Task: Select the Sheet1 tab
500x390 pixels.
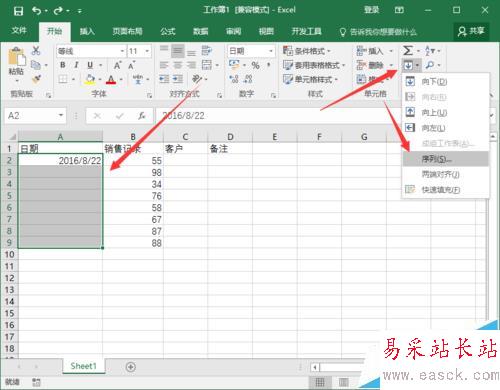Action: pos(83,366)
